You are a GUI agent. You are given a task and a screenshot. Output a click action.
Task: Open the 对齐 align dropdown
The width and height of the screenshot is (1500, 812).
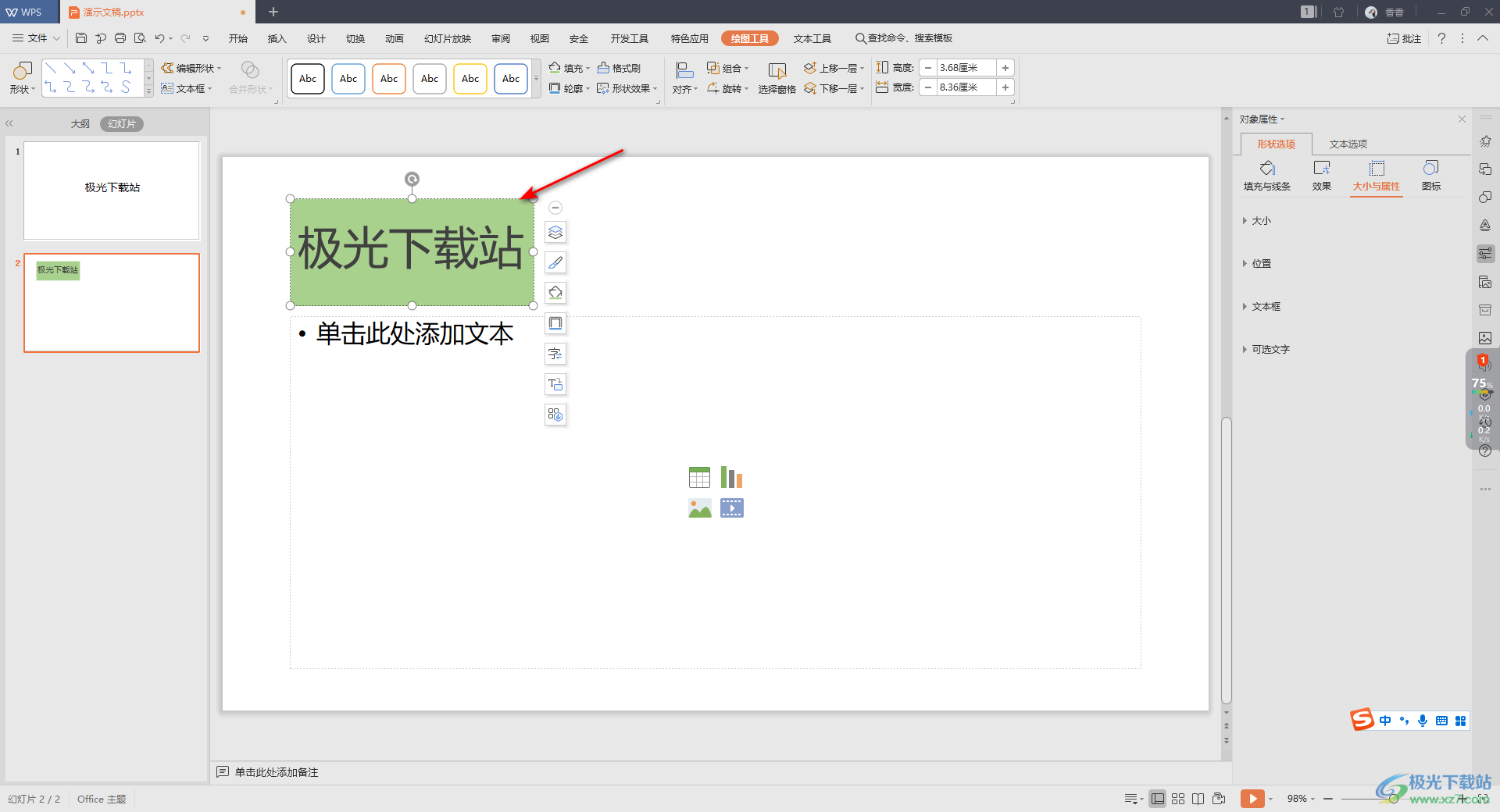click(x=684, y=78)
